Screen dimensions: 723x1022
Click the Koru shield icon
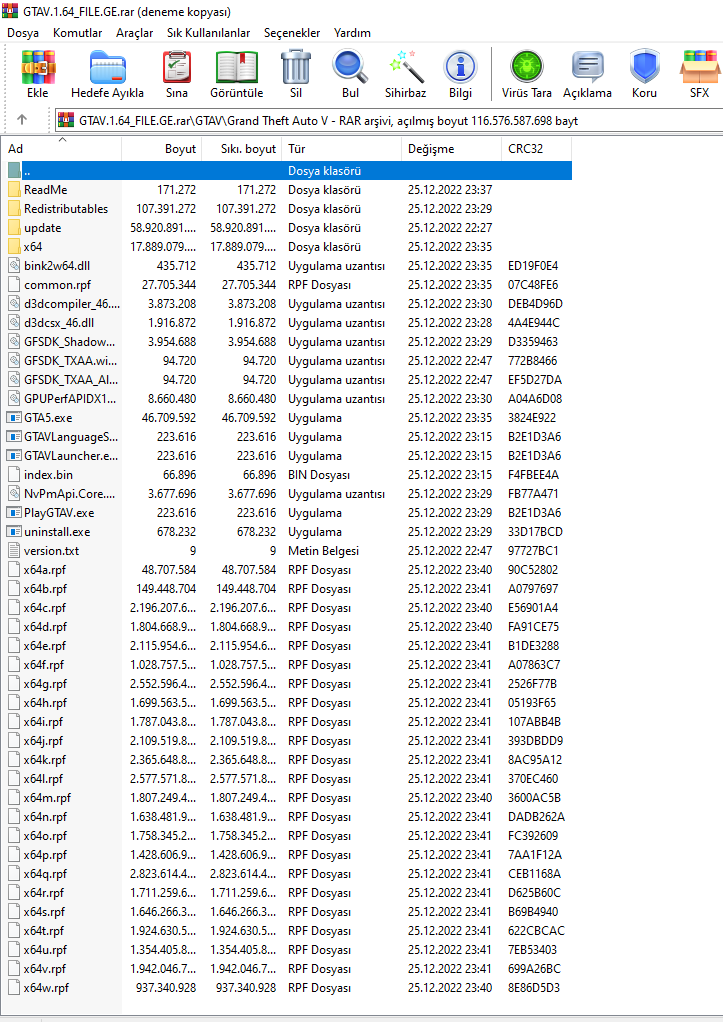pyautogui.click(x=644, y=67)
